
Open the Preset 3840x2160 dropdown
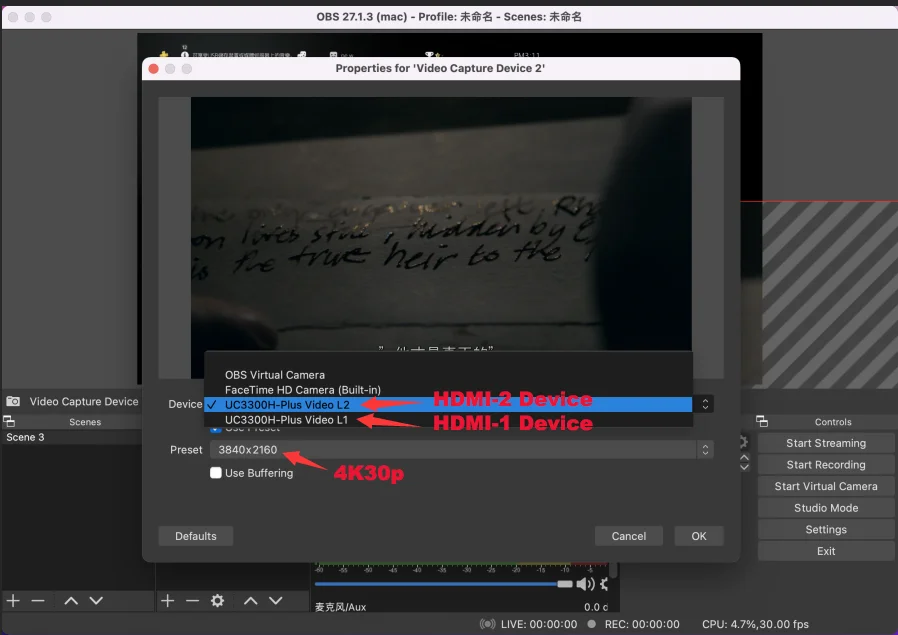pyautogui.click(x=462, y=450)
